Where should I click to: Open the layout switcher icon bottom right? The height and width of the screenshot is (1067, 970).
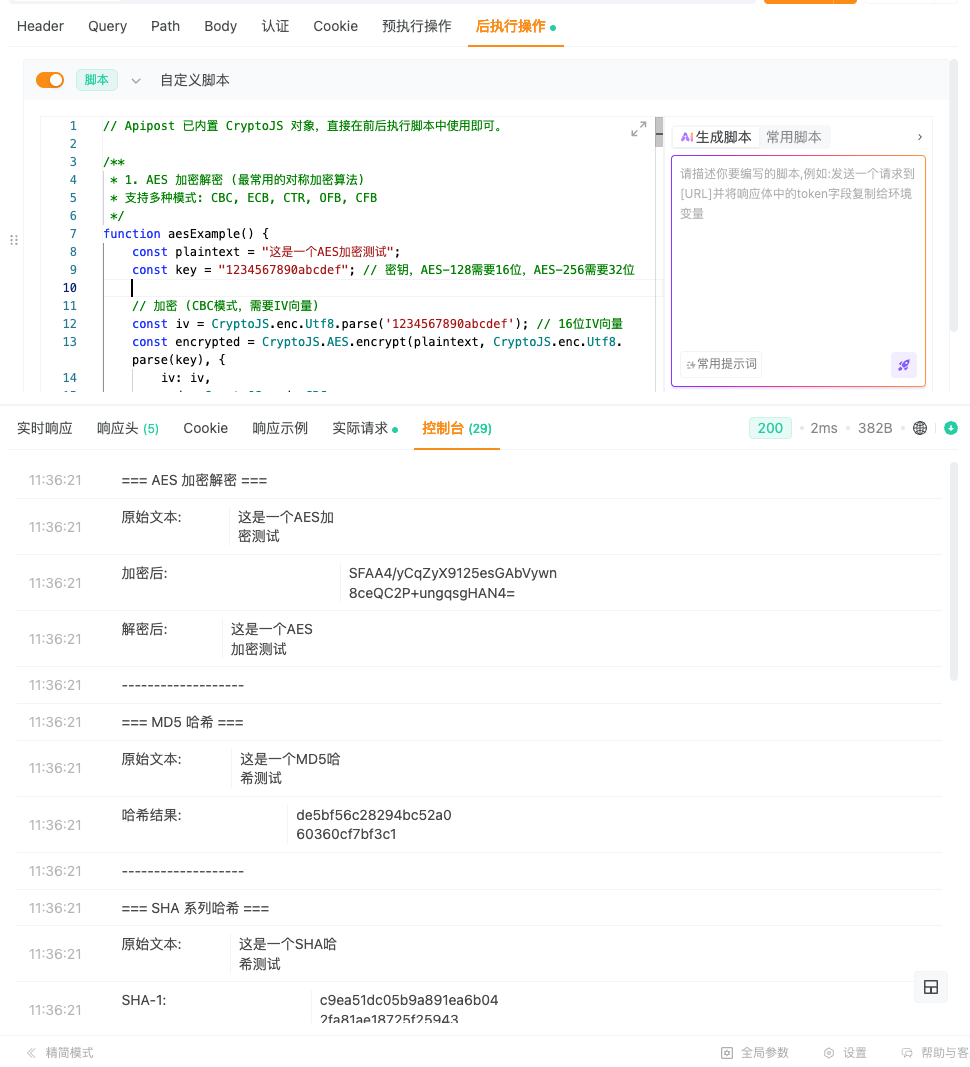(x=930, y=987)
